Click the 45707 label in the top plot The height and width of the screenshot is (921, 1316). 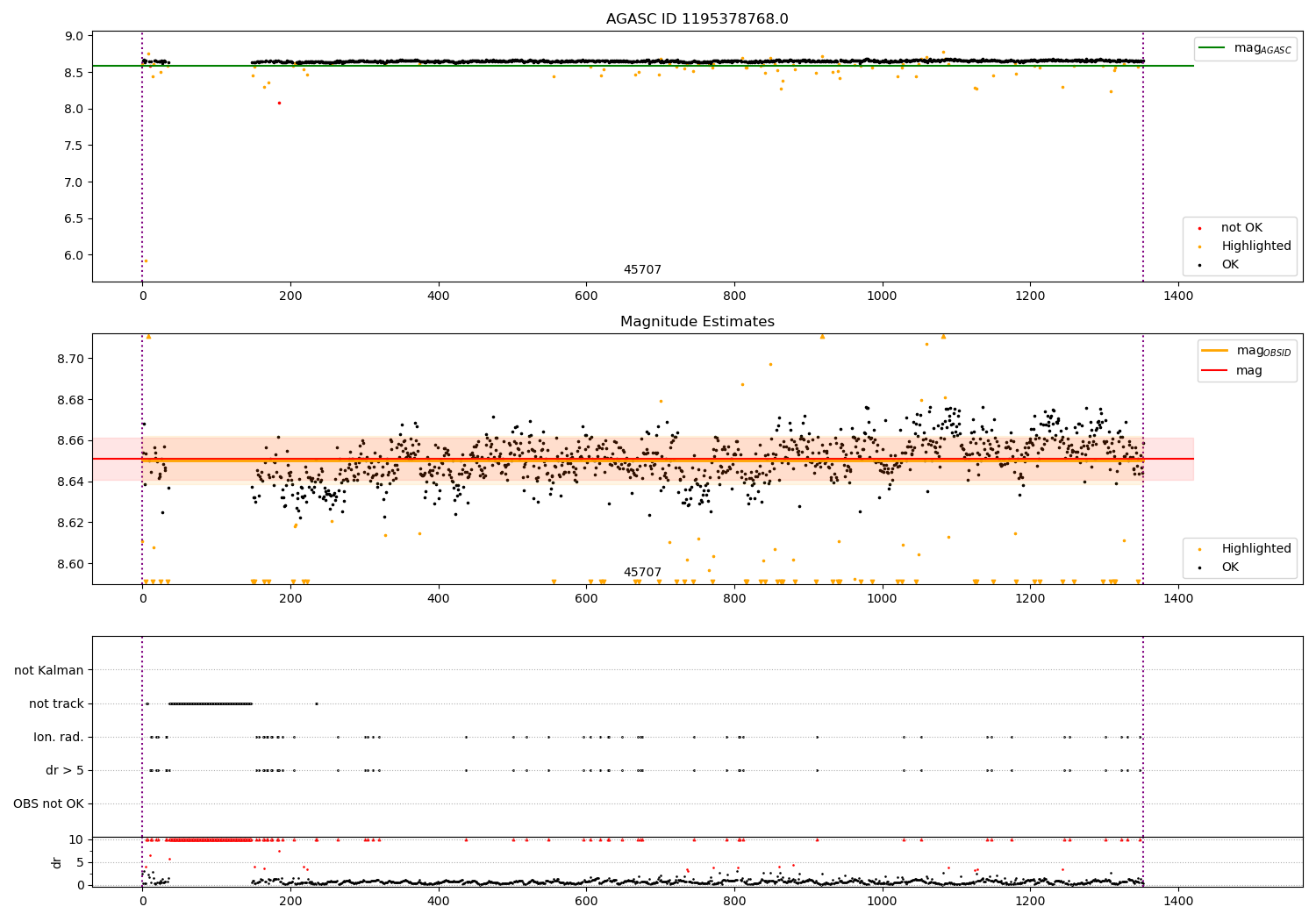coord(642,270)
